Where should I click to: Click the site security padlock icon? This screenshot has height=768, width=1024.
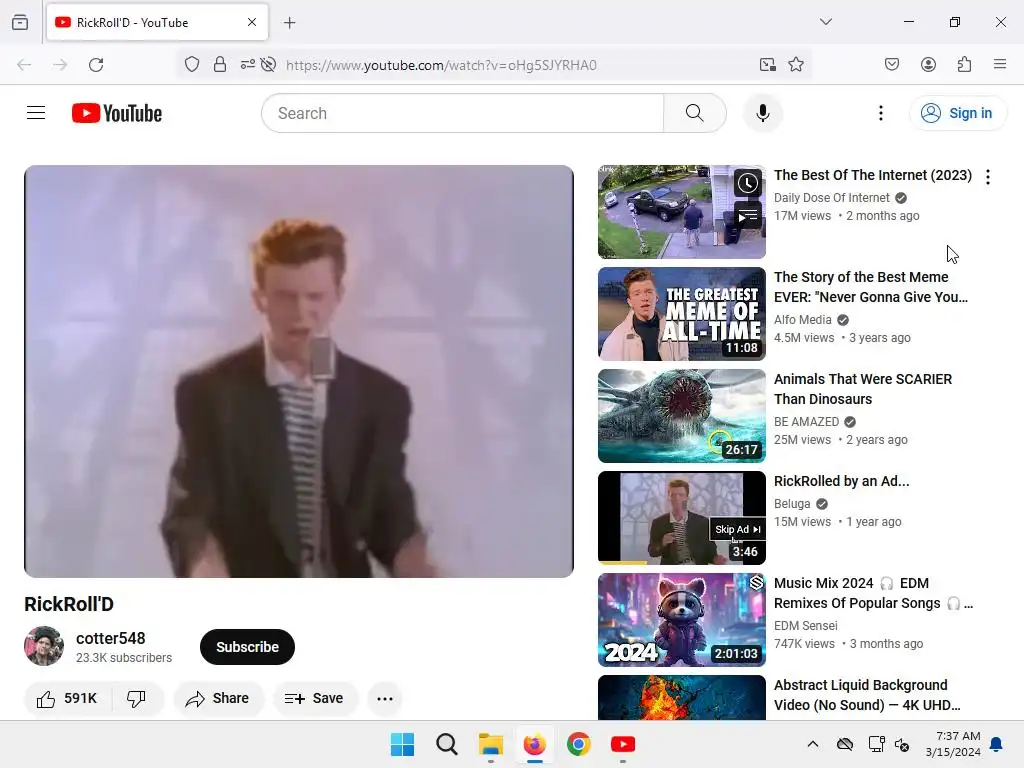point(220,65)
